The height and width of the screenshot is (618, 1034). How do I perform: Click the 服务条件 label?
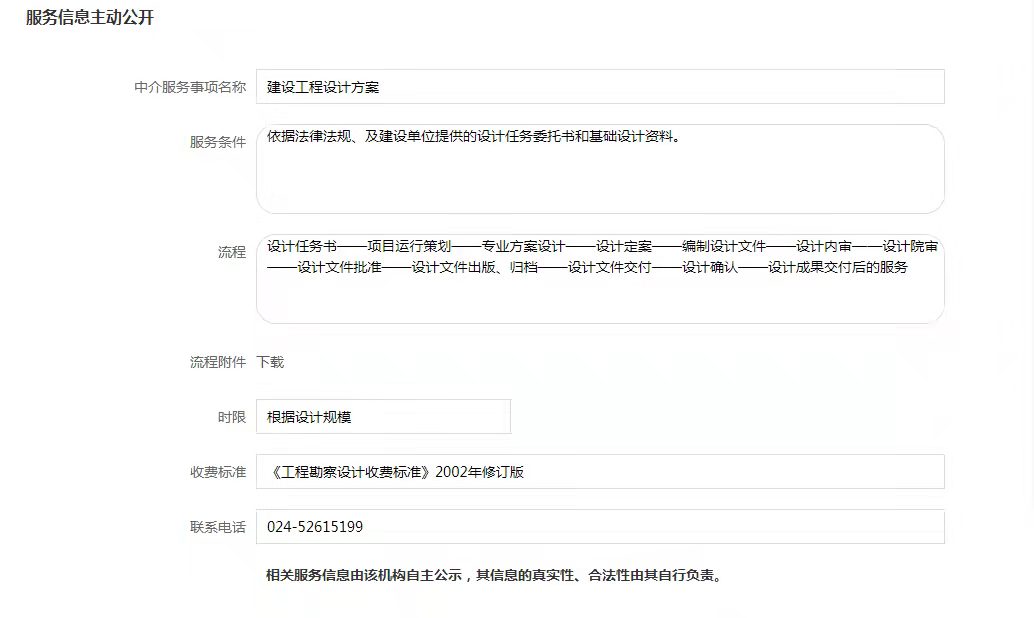pos(218,142)
